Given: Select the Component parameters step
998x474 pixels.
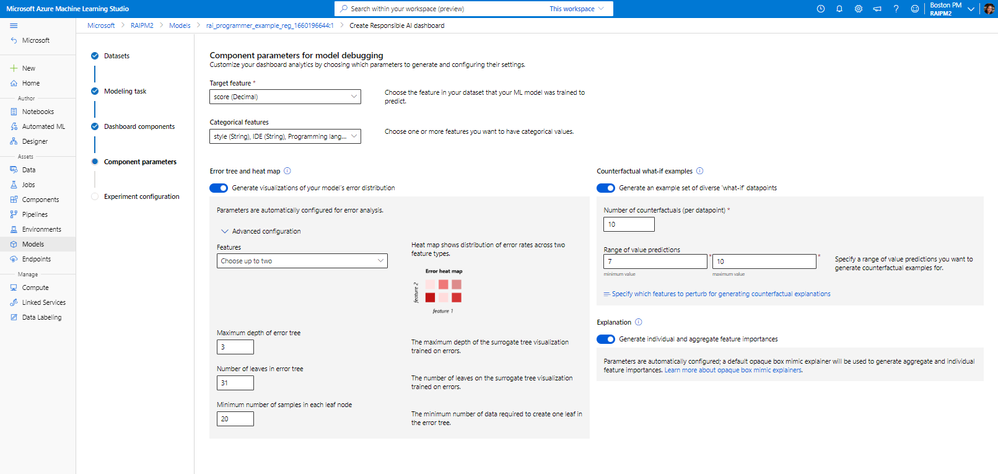Looking at the screenshot, I should pos(140,162).
